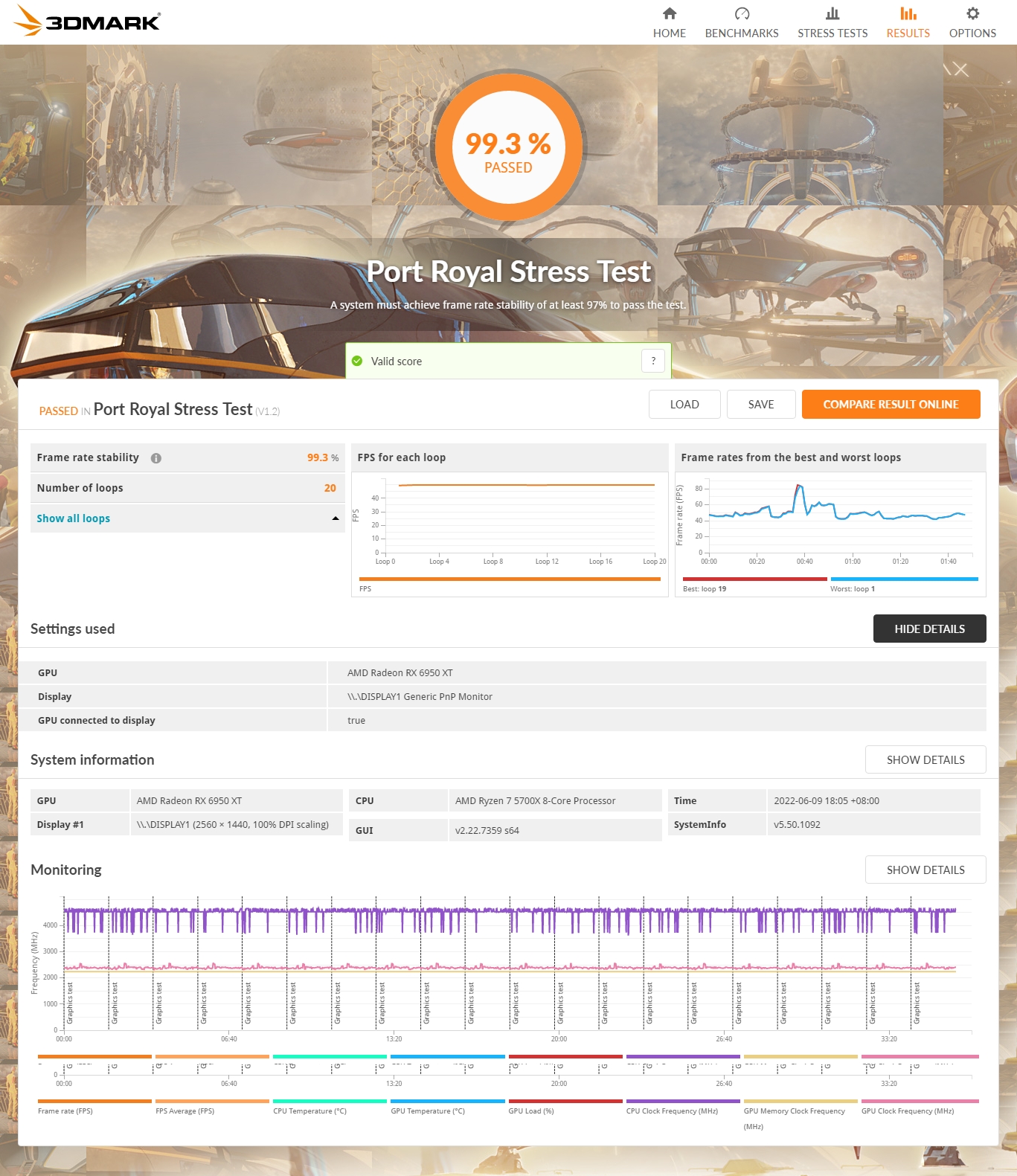Open the Stress Tests chart icon
Screen dimensions: 1017x1176
pyautogui.click(x=832, y=13)
